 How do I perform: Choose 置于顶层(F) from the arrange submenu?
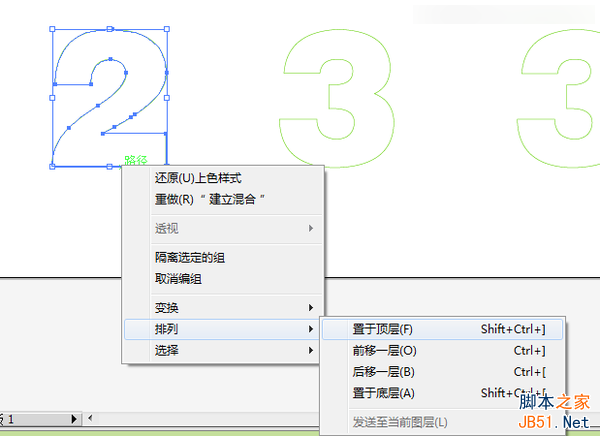click(442, 330)
